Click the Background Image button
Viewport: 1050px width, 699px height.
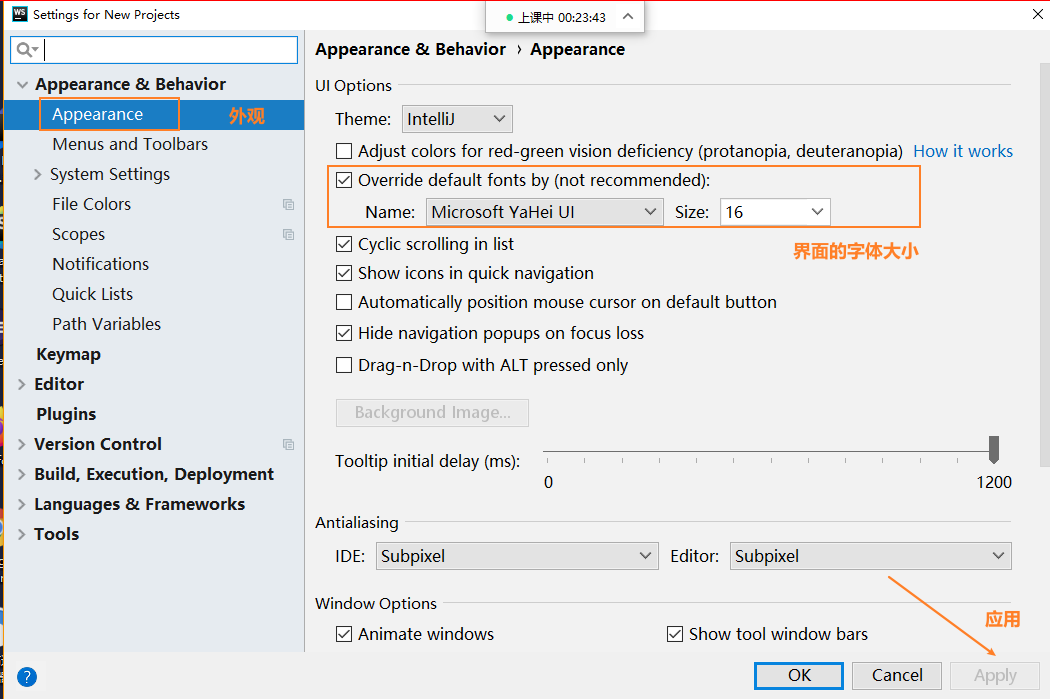432,412
